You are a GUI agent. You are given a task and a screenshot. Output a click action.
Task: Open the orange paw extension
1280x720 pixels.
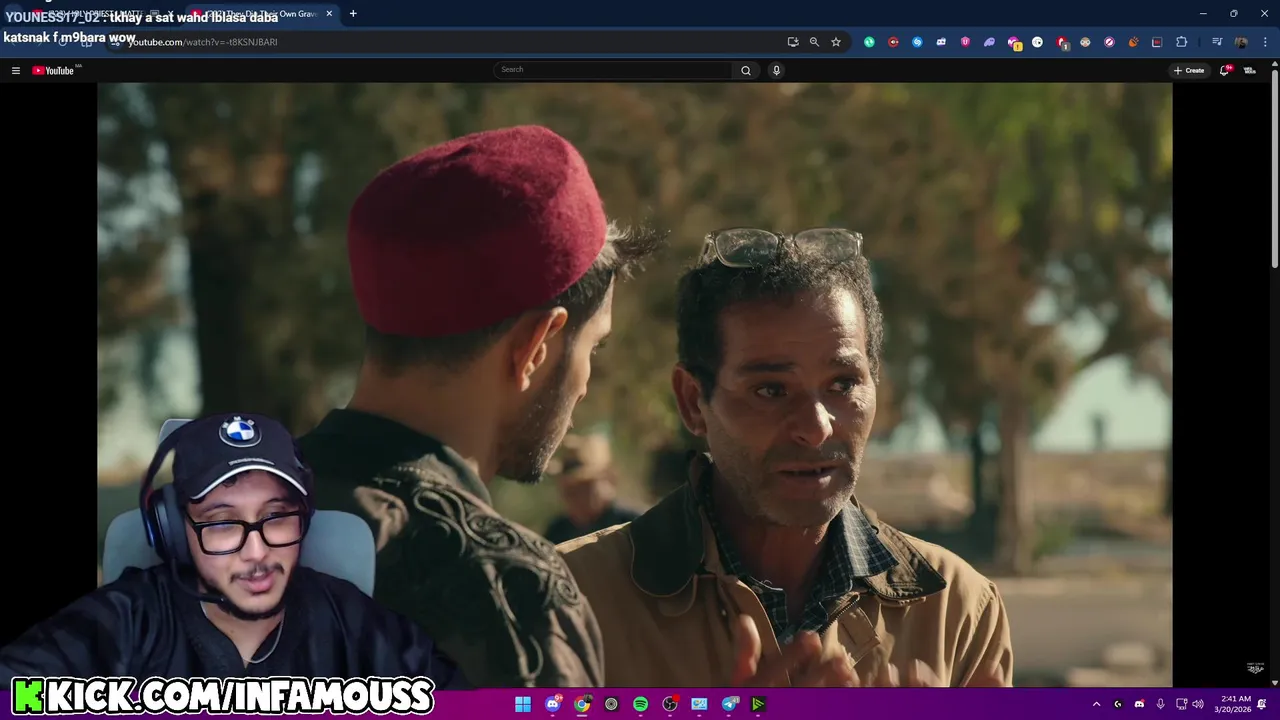[x=1133, y=42]
